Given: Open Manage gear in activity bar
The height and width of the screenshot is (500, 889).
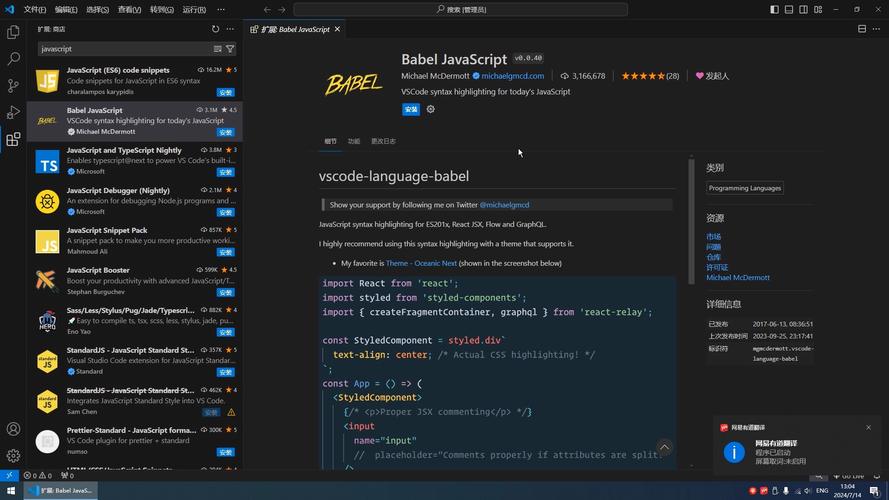Looking at the screenshot, I should tap(13, 455).
